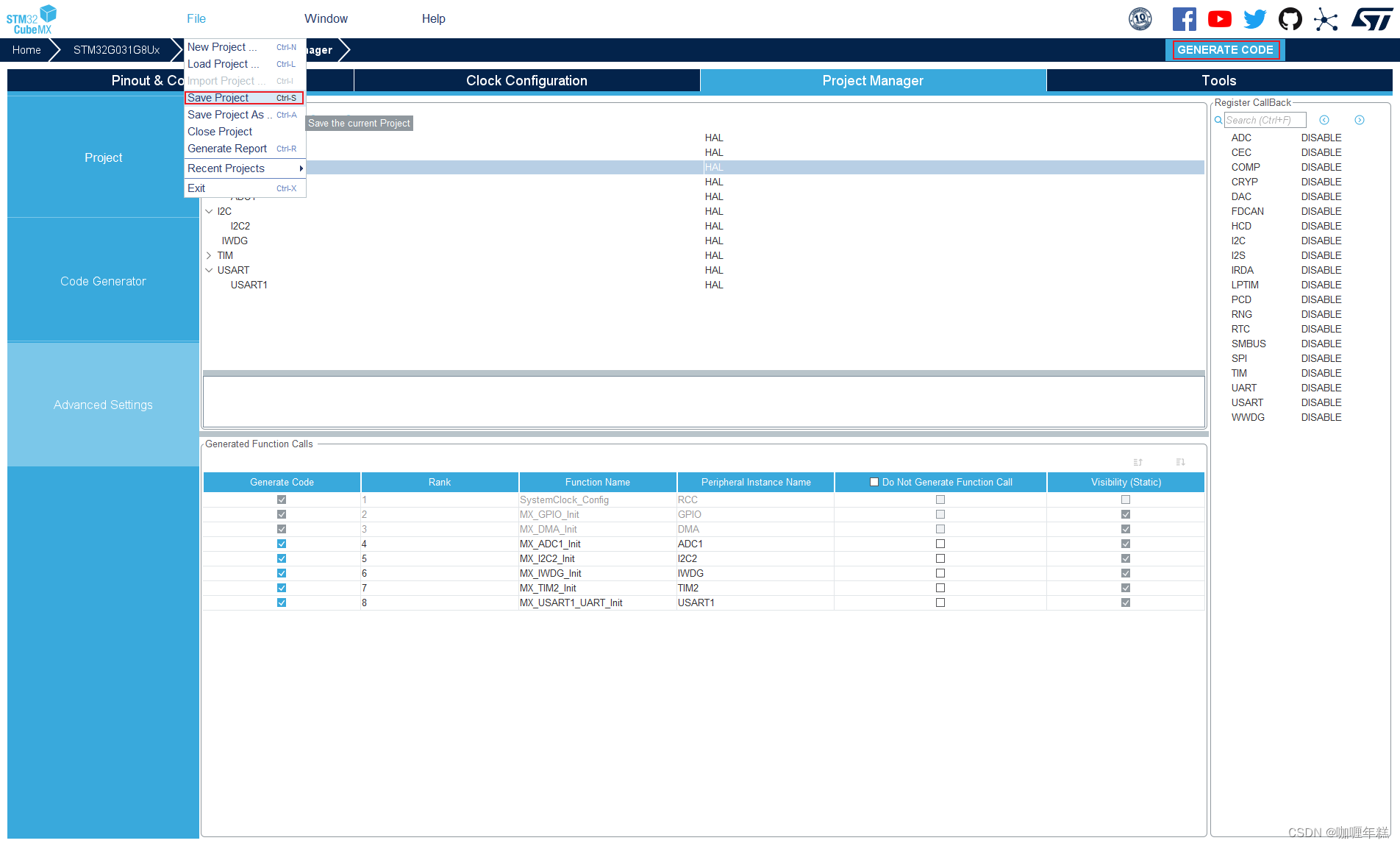1400x846 pixels.
Task: Select the I2C2 tree row
Action: point(240,226)
